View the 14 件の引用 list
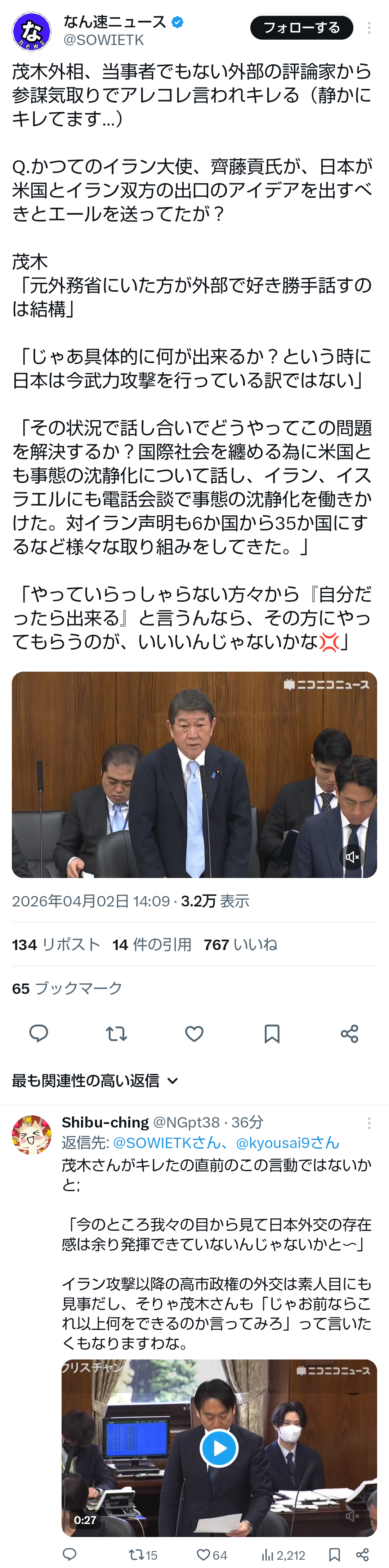The image size is (389, 1568). point(152,944)
